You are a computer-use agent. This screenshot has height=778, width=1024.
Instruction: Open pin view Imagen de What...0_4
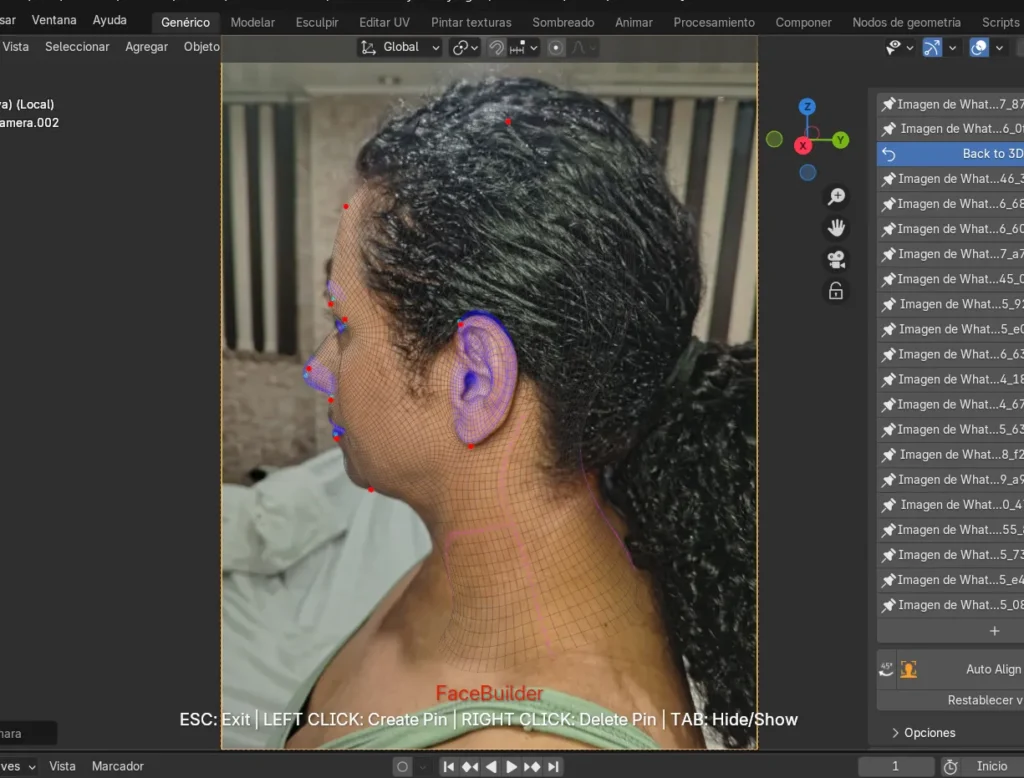point(950,504)
